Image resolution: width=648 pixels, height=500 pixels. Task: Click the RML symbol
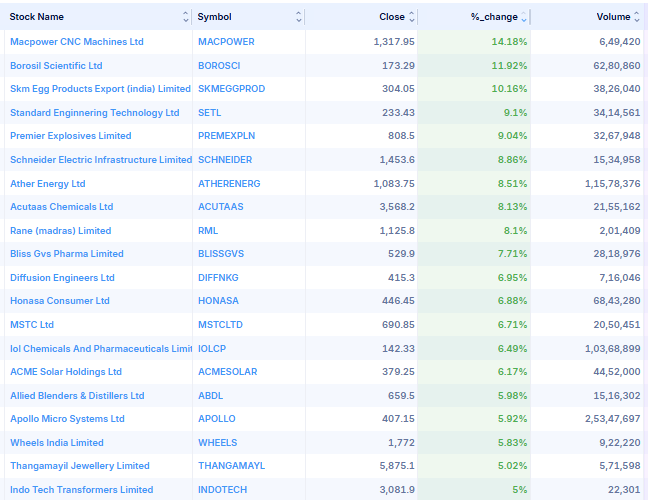pyautogui.click(x=208, y=231)
